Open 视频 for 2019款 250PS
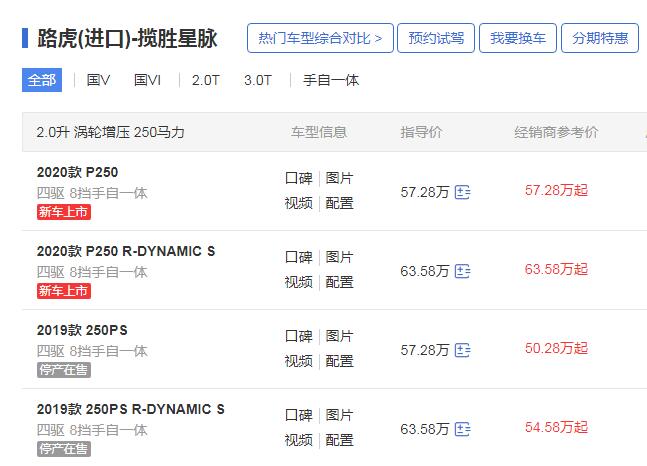Screen dimensions: 647x466 coord(299,361)
